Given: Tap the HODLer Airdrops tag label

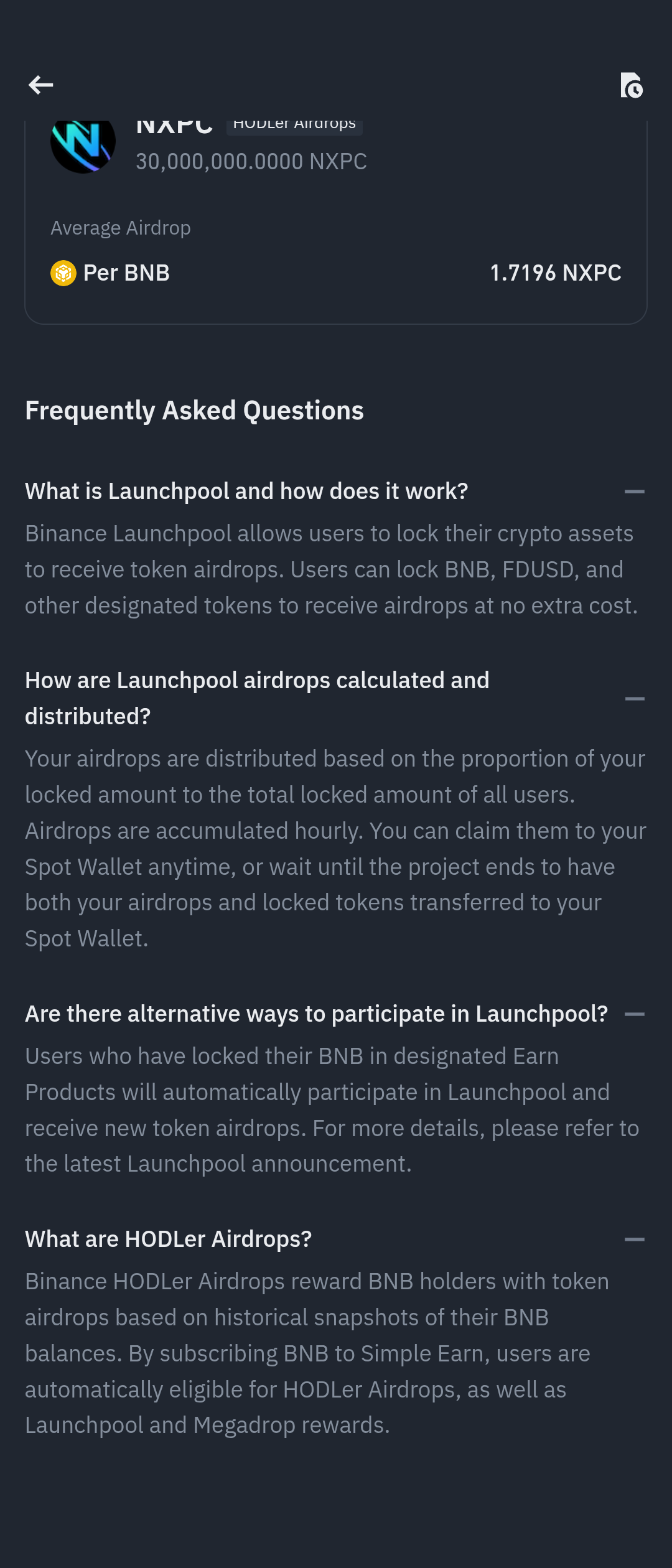Looking at the screenshot, I should pyautogui.click(x=294, y=125).
